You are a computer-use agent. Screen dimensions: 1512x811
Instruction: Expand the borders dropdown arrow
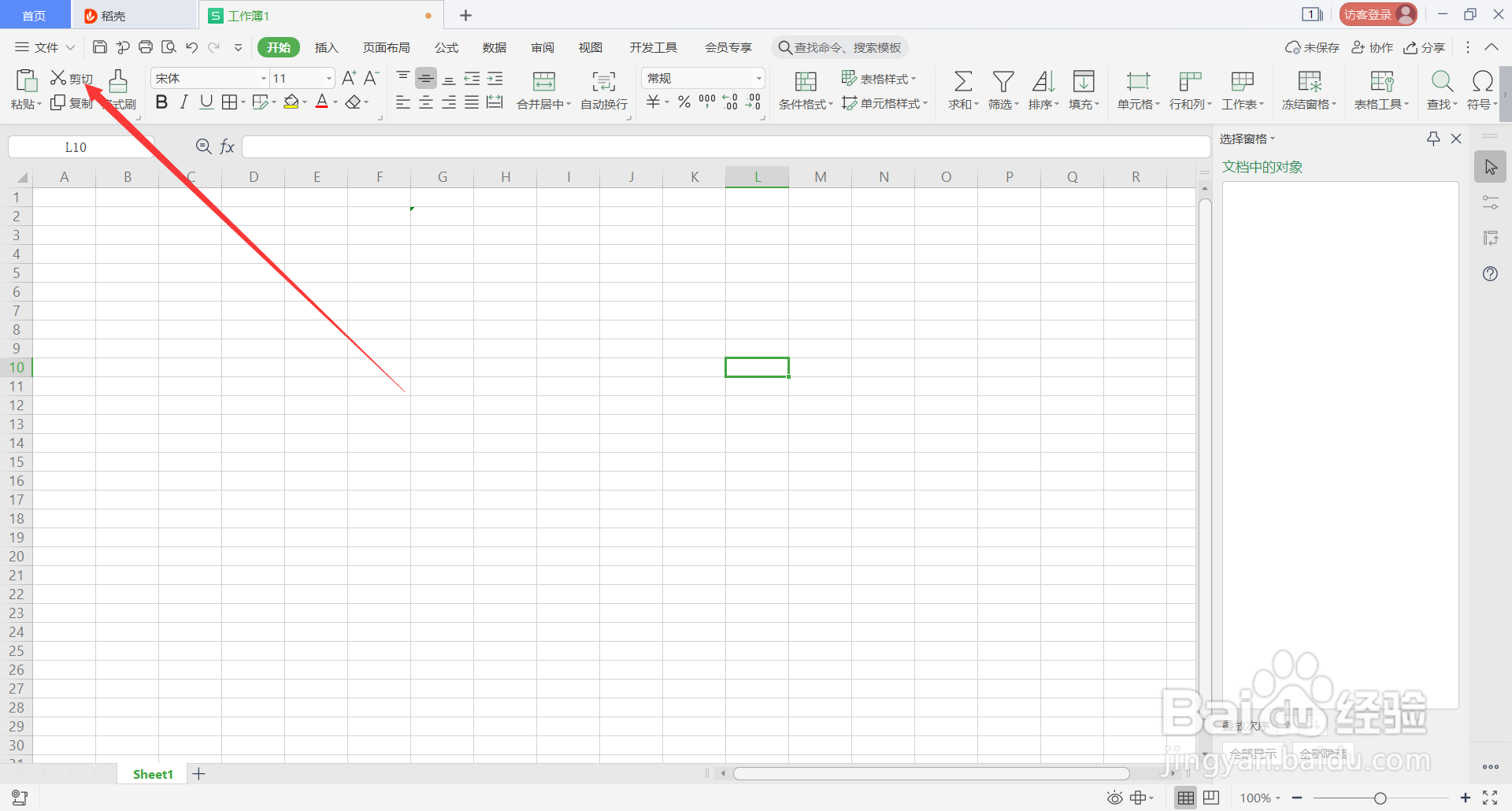[x=243, y=102]
